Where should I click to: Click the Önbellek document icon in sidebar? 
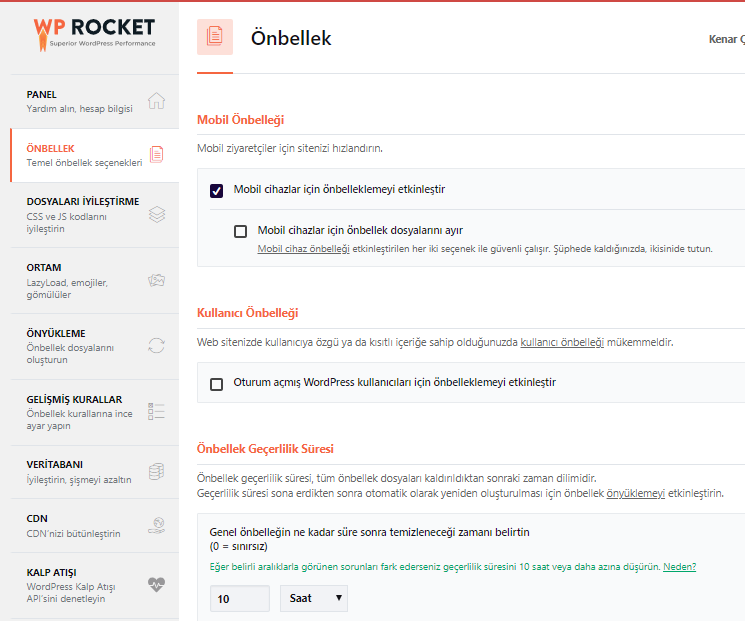click(157, 154)
